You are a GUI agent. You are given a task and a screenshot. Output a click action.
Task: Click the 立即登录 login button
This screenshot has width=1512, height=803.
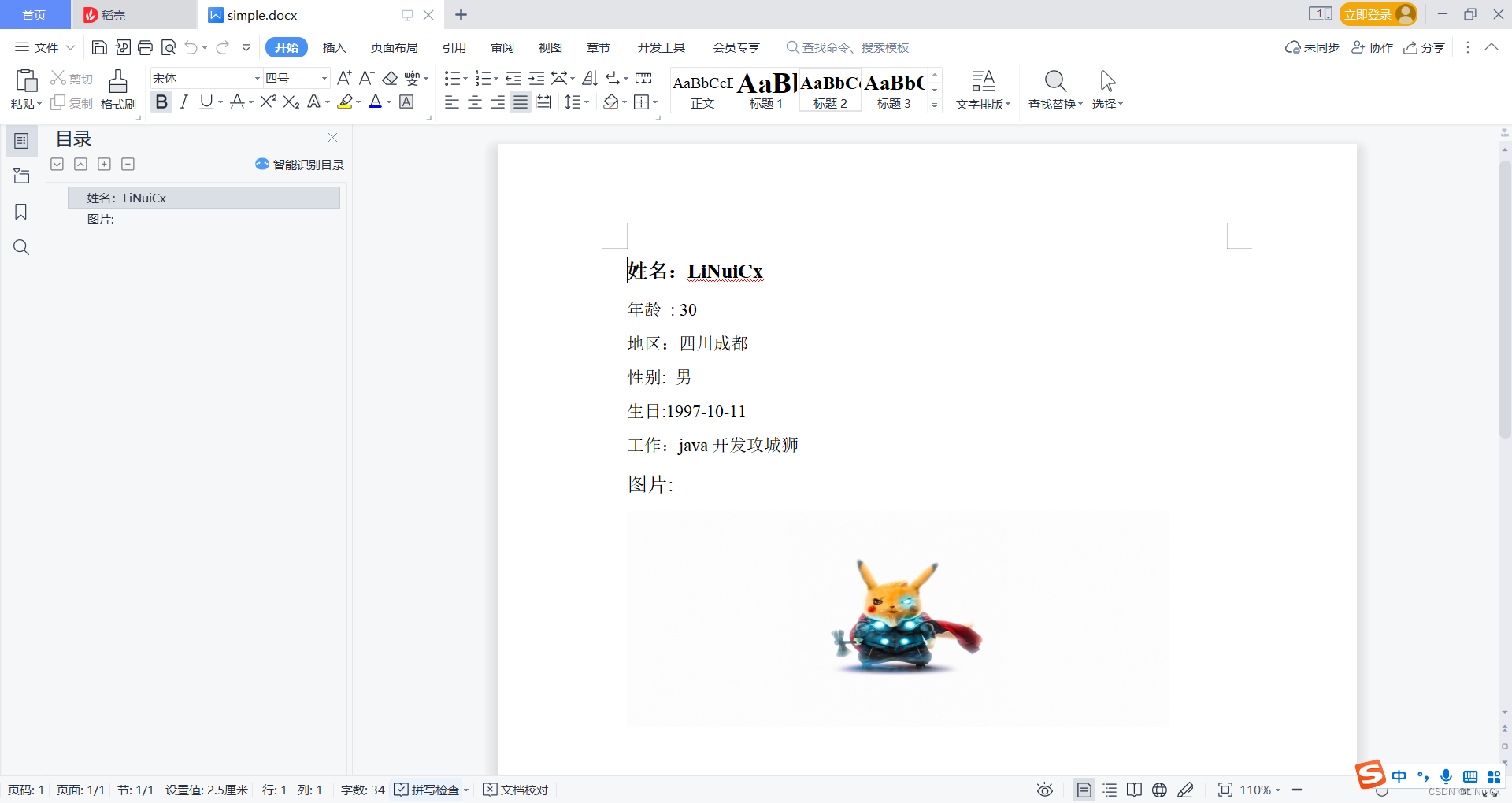click(1377, 14)
